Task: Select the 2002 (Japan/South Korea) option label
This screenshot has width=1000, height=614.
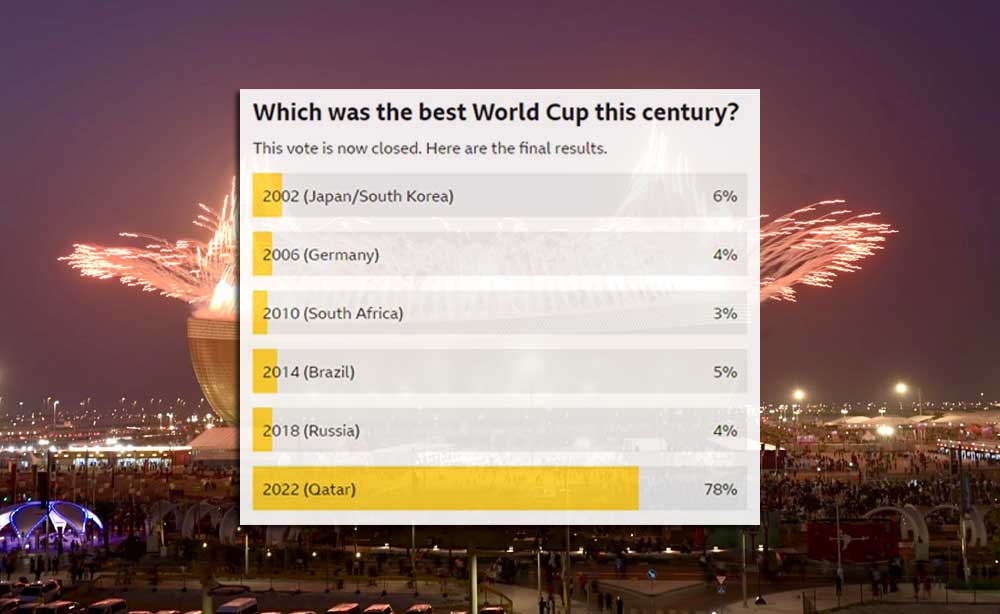Action: [358, 196]
